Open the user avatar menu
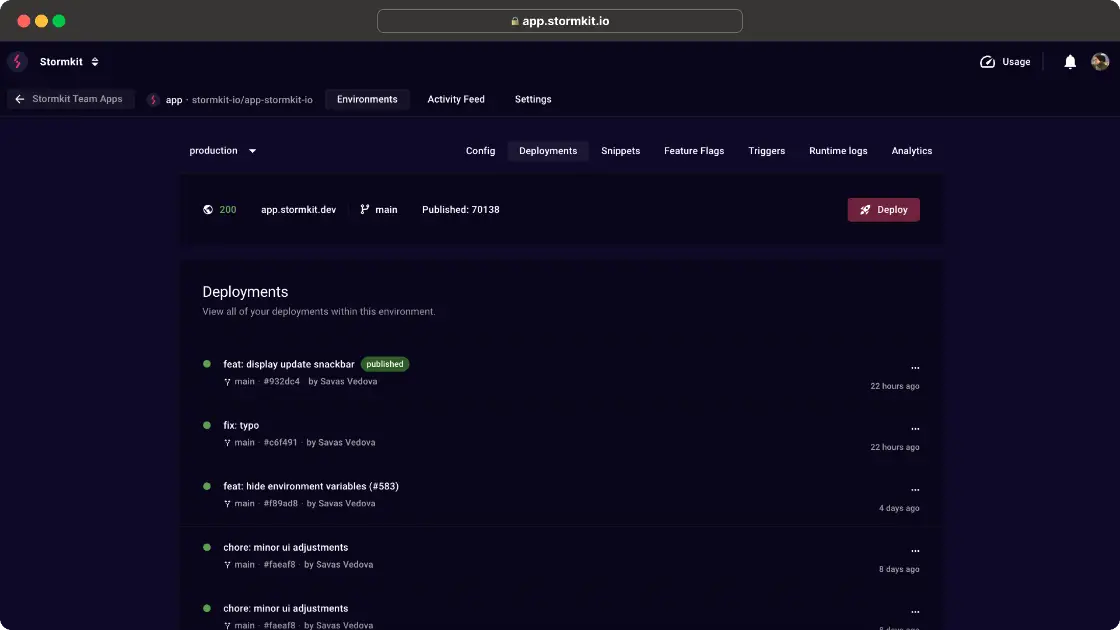 point(1099,62)
